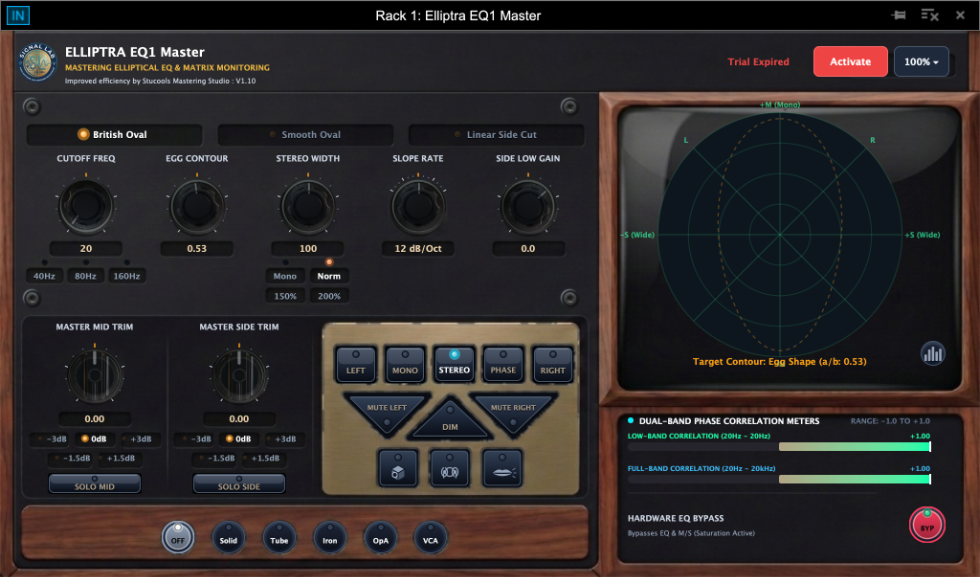This screenshot has width=980, height=577.
Task: Click stereo width value field 100
Action: pyautogui.click(x=308, y=248)
